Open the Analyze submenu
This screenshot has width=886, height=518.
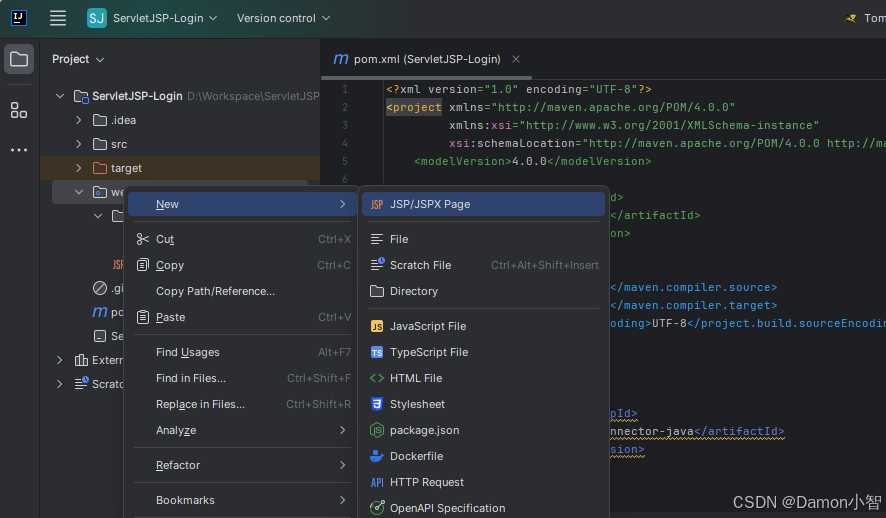pos(242,430)
